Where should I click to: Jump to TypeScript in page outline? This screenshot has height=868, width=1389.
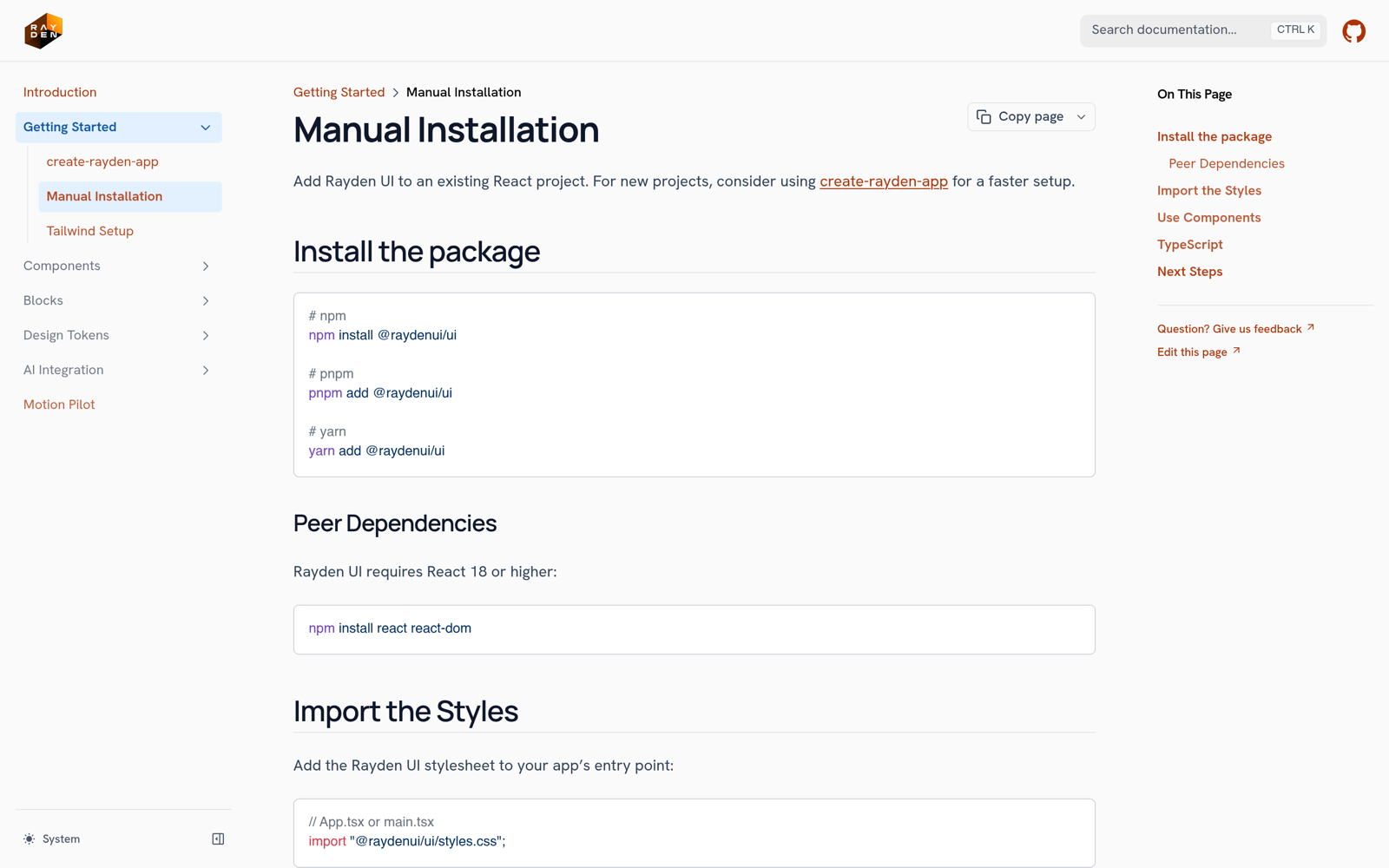coord(1190,244)
